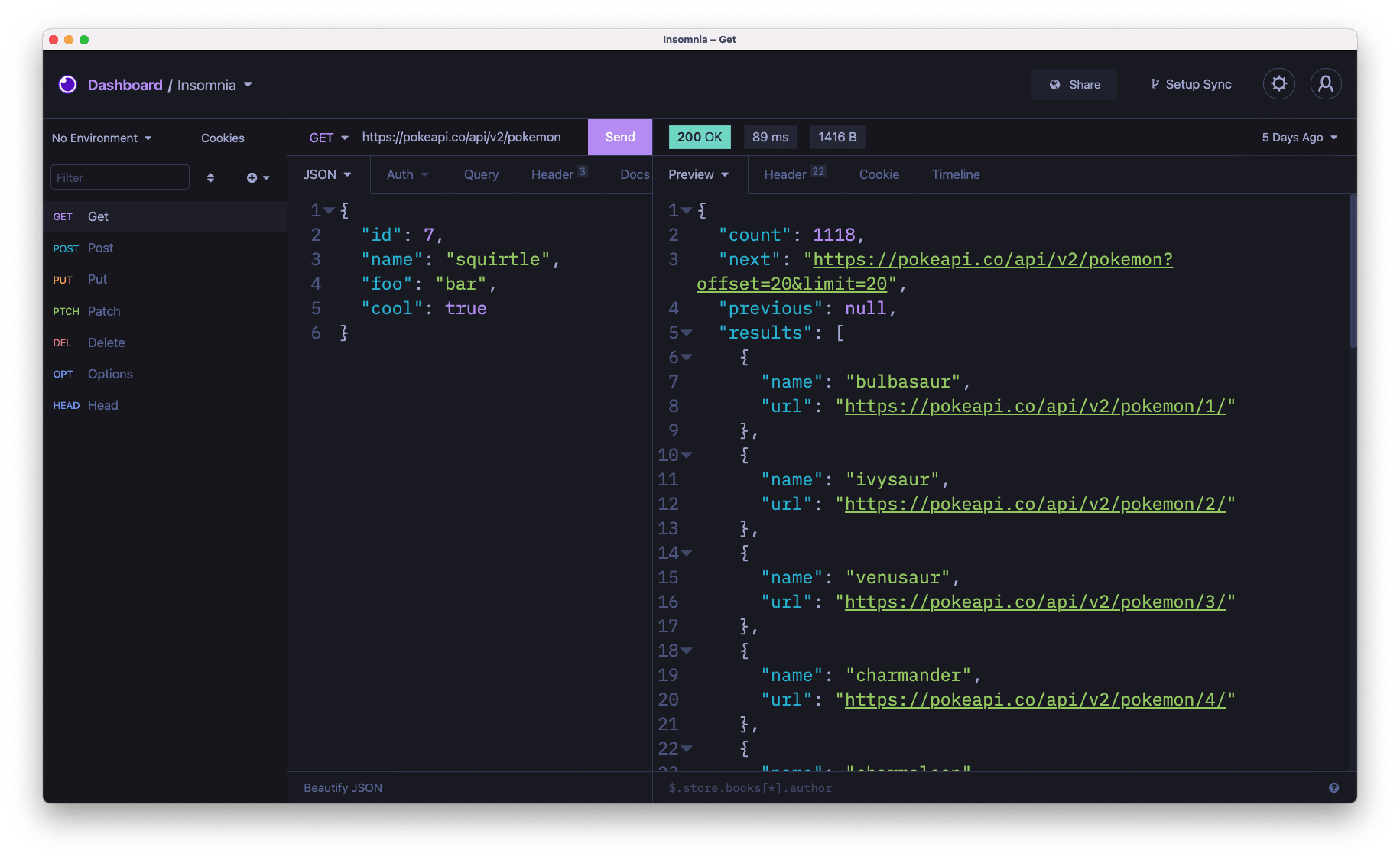Image resolution: width=1400 pixels, height=860 pixels.
Task: Select the Options request in sidebar
Action: click(x=164, y=374)
